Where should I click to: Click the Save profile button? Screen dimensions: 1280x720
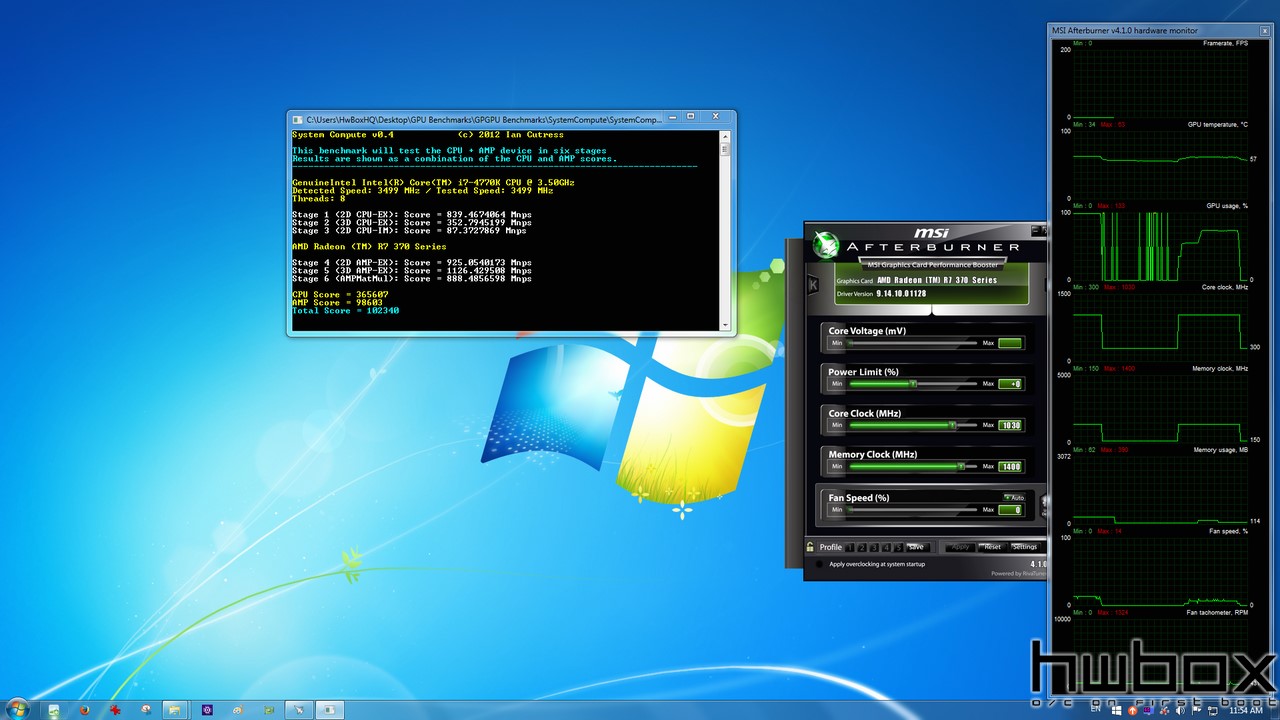tap(918, 547)
